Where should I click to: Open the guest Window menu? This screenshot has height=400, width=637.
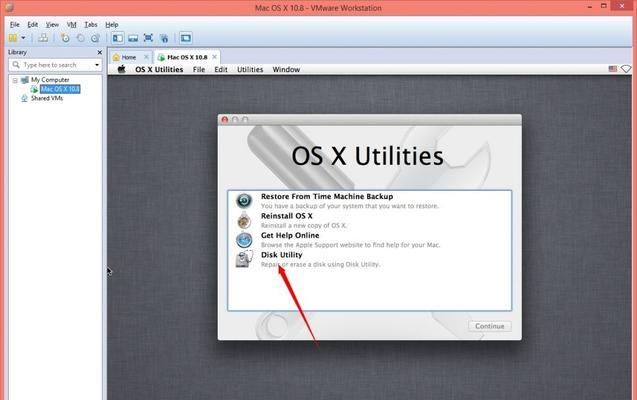coord(286,69)
